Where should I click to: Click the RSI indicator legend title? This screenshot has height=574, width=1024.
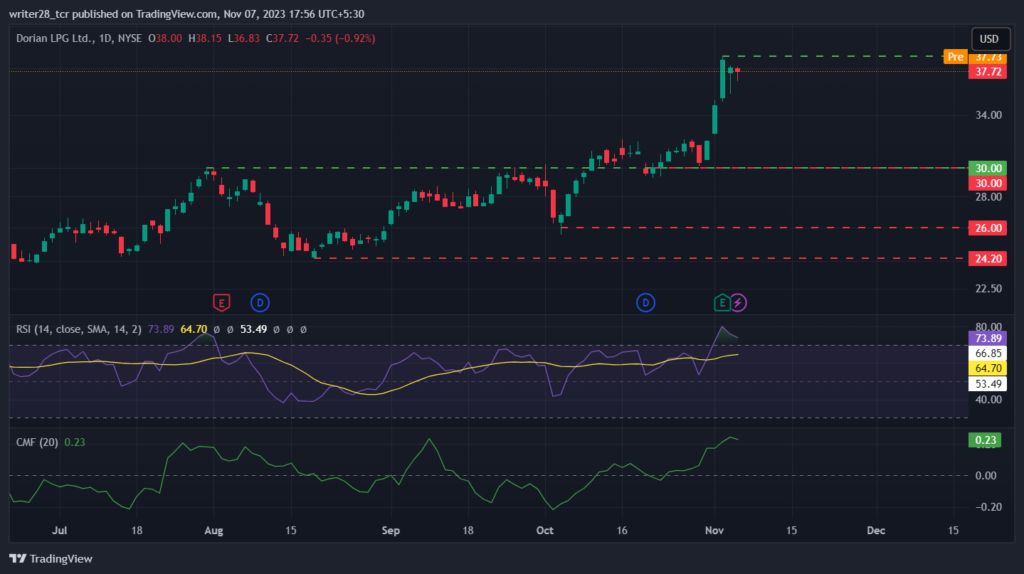[78, 329]
